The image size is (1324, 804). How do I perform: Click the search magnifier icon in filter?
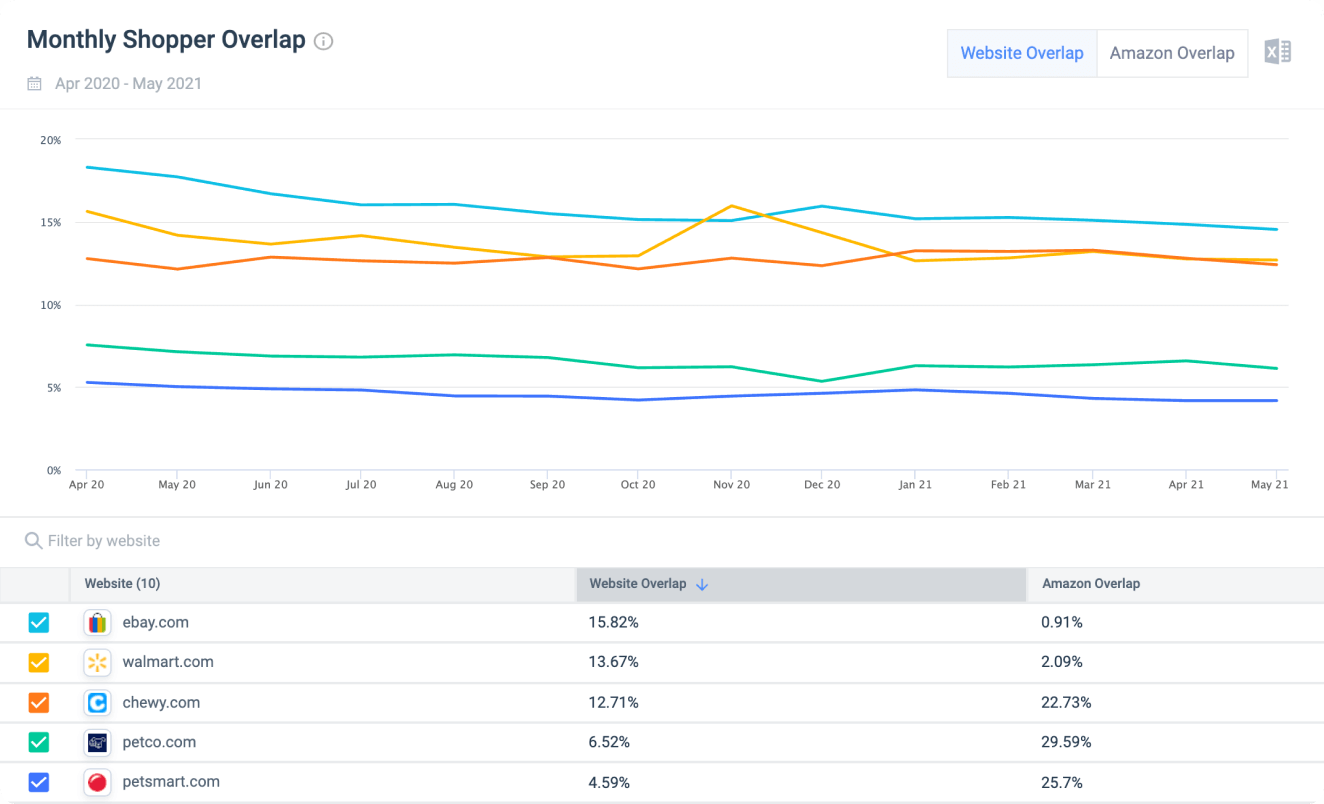34,541
